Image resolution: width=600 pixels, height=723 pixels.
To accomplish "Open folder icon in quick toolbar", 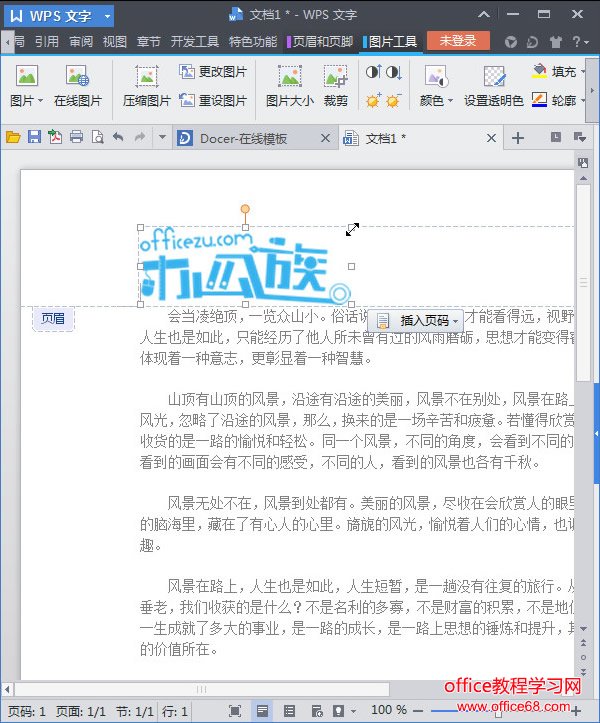I will click(13, 137).
